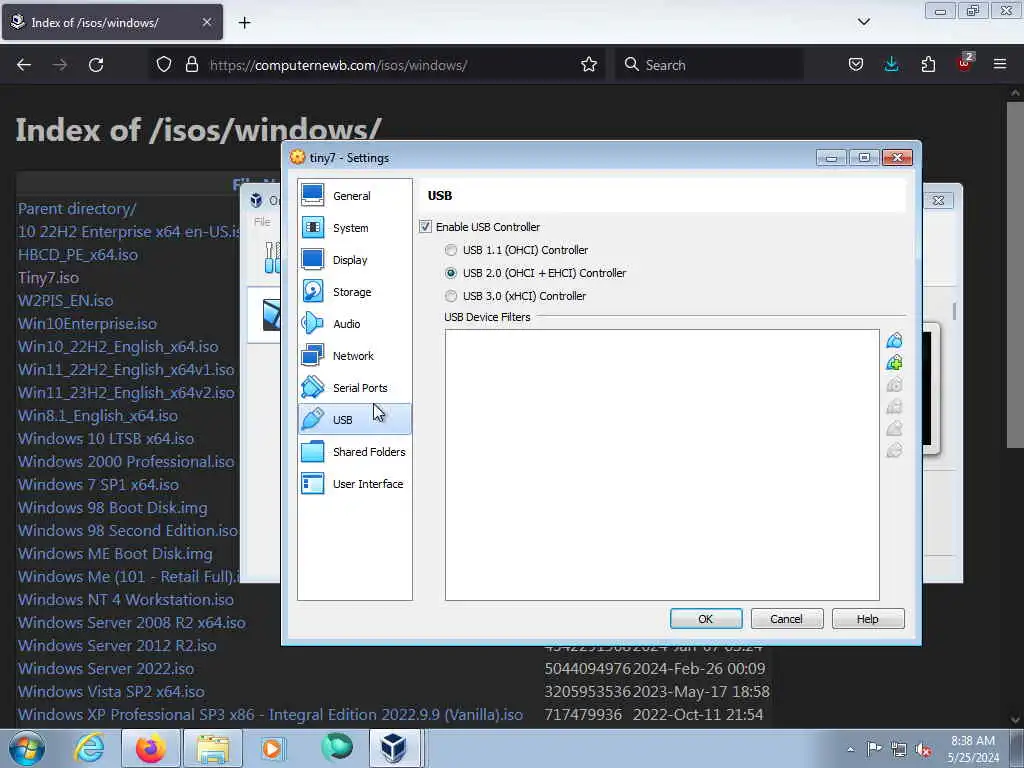Image resolution: width=1024 pixels, height=768 pixels.
Task: Open Firefox extensions menu
Action: (928, 65)
